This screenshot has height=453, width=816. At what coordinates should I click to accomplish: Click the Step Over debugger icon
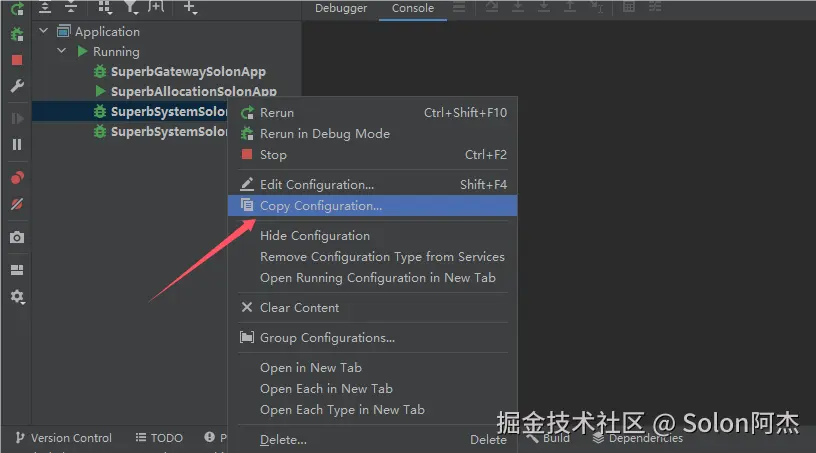pyautogui.click(x=492, y=7)
